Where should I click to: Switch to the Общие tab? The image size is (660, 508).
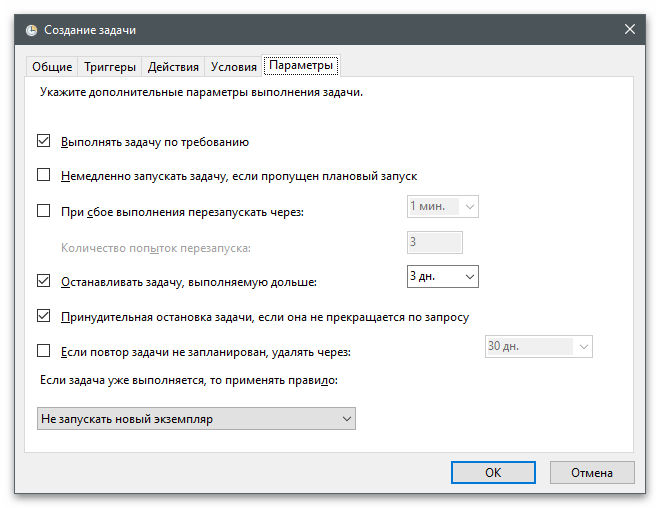(52, 66)
